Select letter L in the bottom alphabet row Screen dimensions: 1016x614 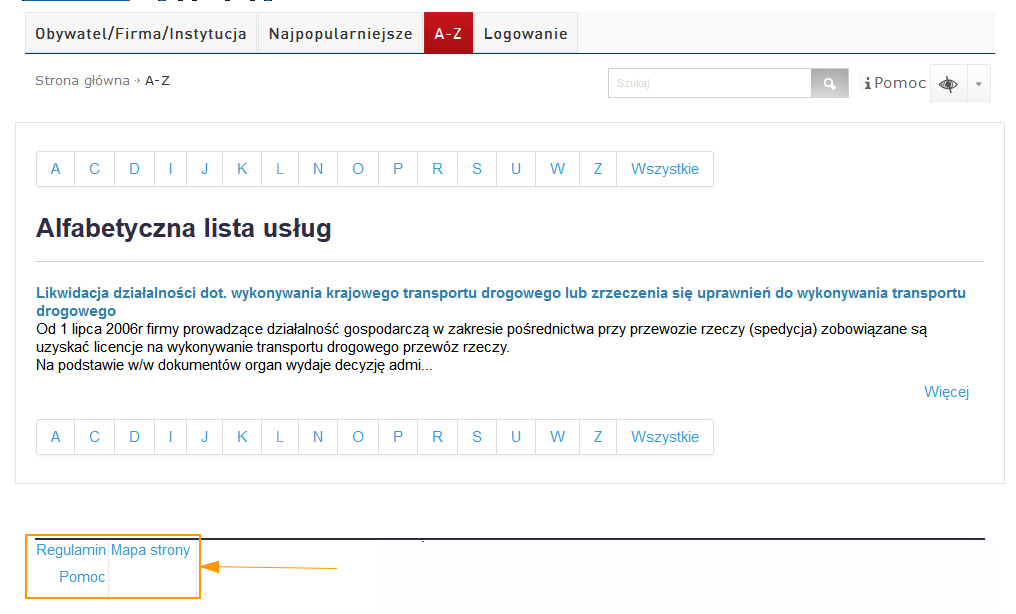point(280,437)
